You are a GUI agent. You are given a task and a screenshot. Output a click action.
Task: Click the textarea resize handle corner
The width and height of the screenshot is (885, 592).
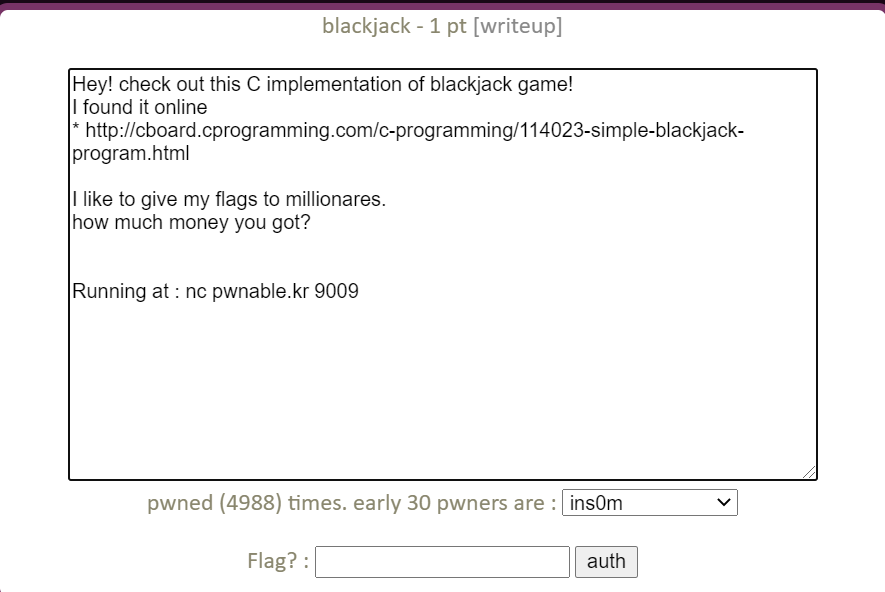tap(809, 472)
